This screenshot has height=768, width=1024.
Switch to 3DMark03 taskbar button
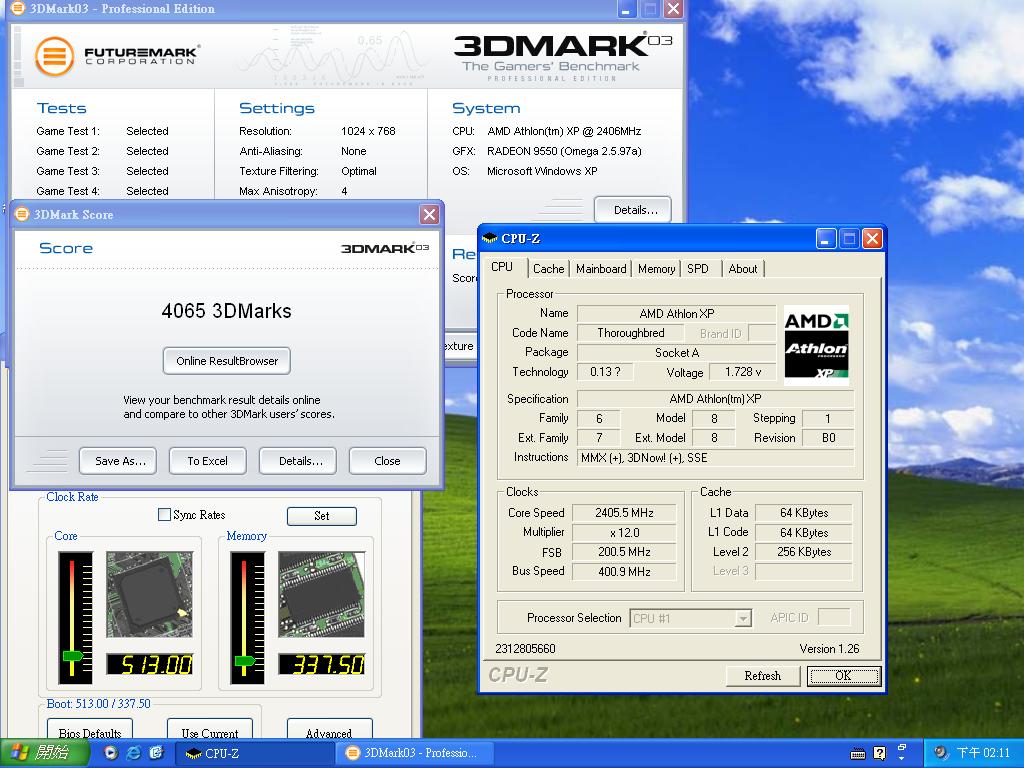click(410, 753)
